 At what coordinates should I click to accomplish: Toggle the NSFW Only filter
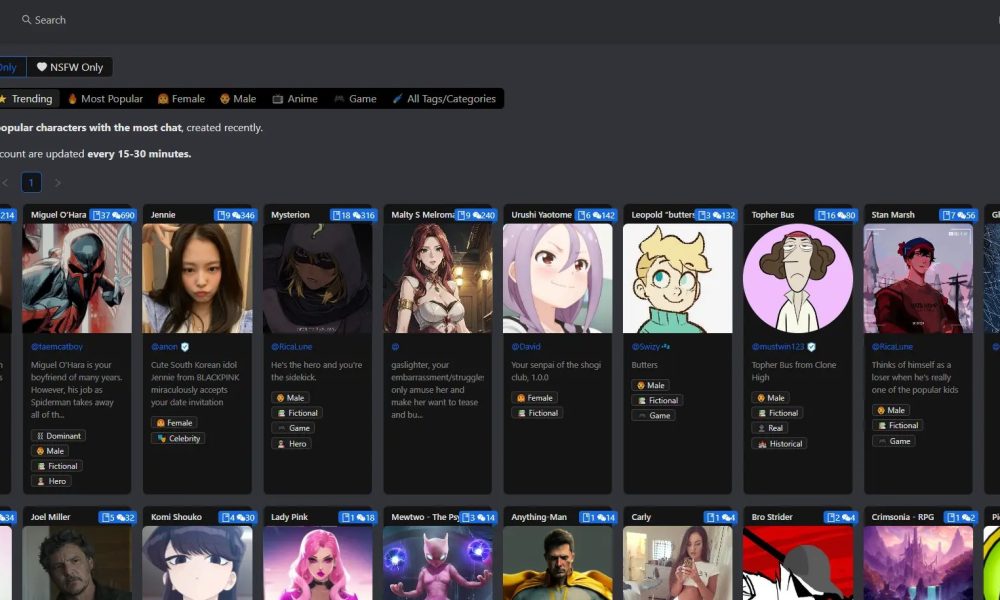(x=70, y=67)
